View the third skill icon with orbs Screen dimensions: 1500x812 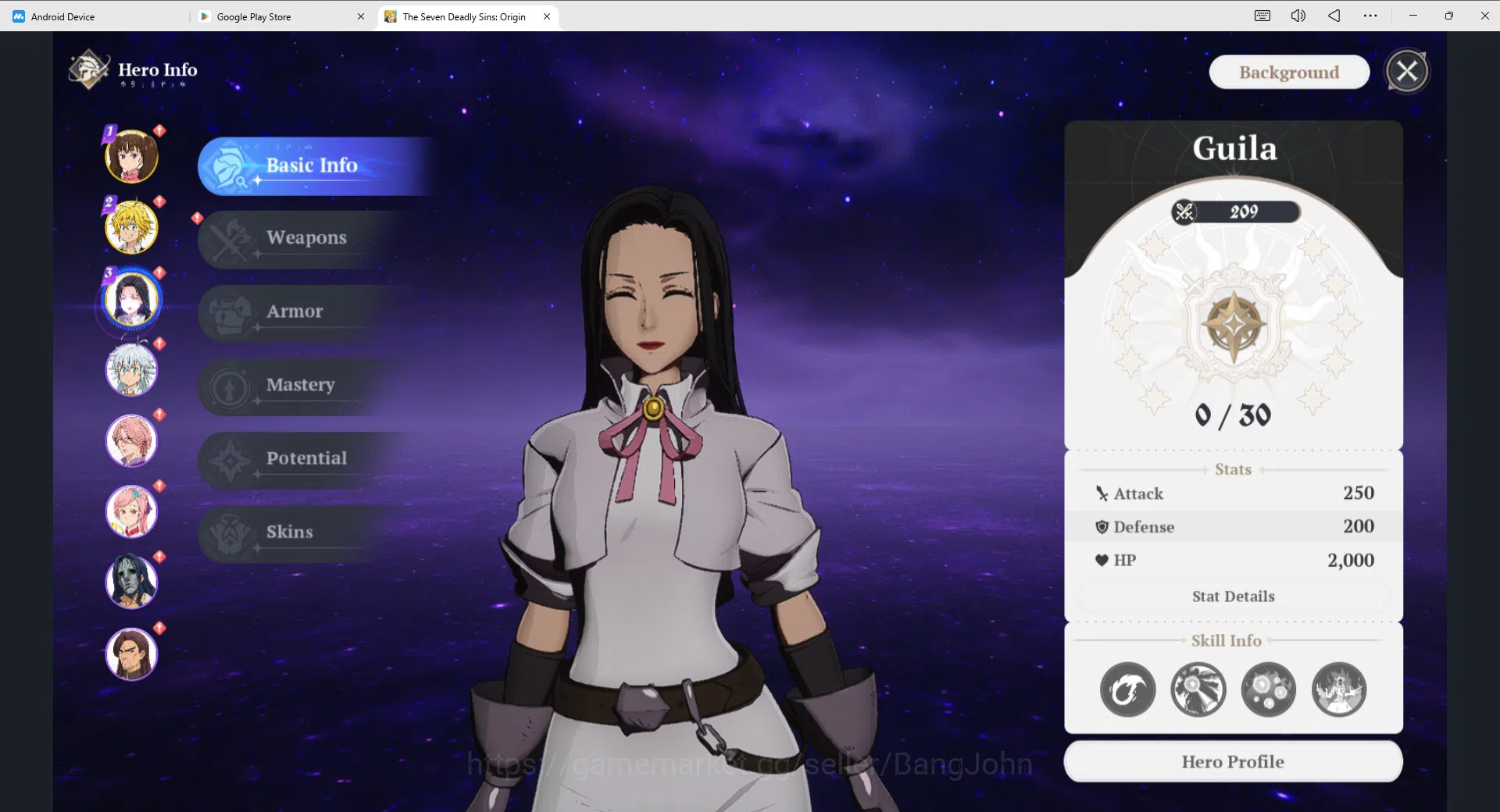[x=1268, y=689]
